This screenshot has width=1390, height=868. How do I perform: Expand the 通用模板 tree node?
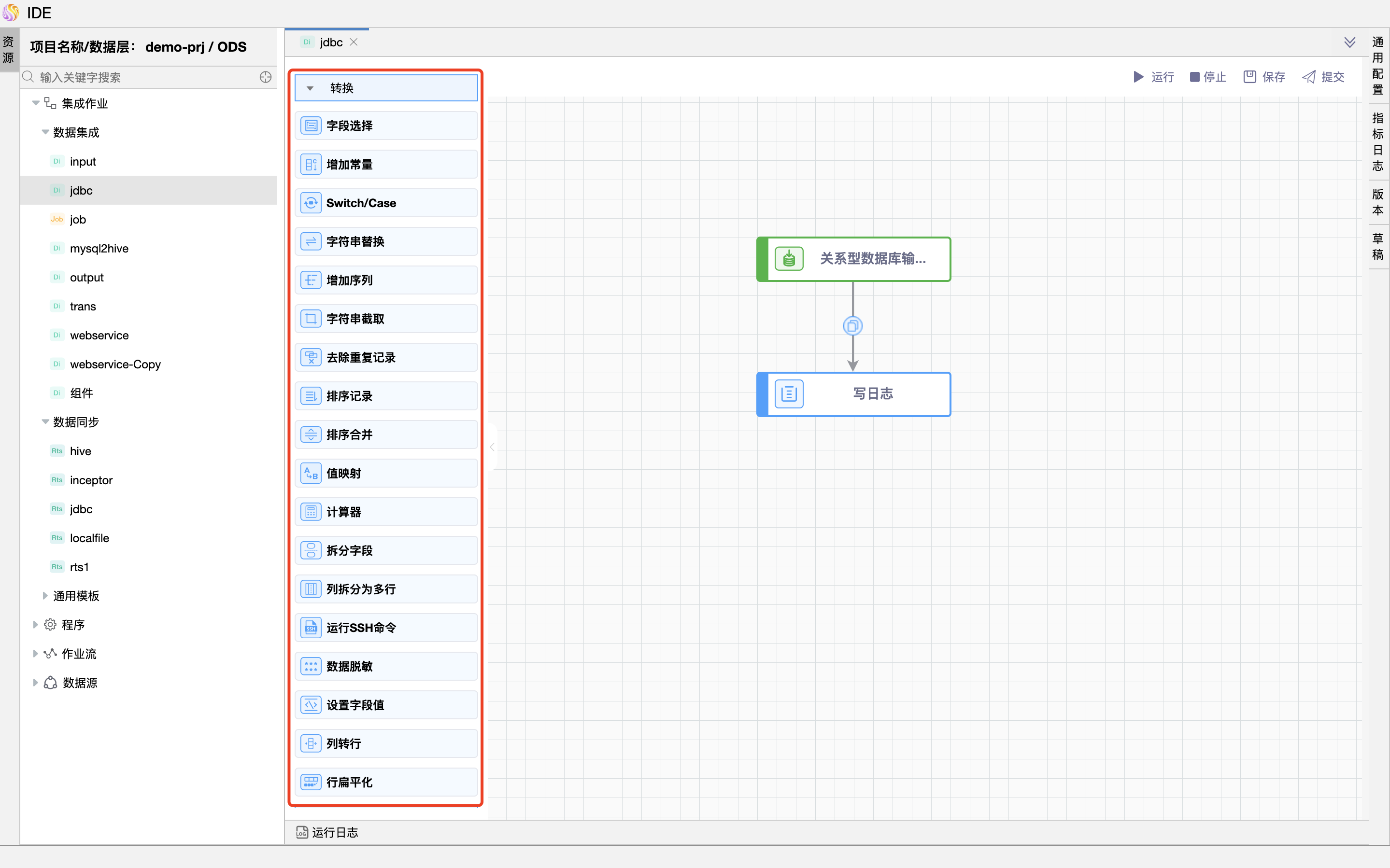[45, 596]
